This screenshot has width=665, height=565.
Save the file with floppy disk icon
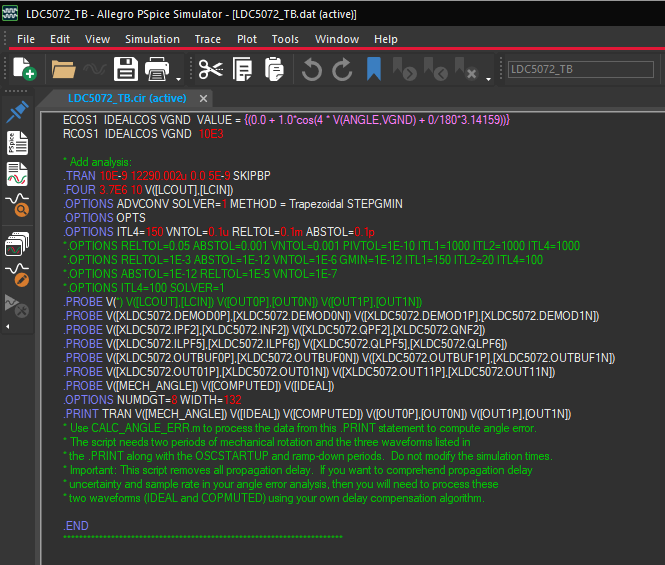click(125, 69)
